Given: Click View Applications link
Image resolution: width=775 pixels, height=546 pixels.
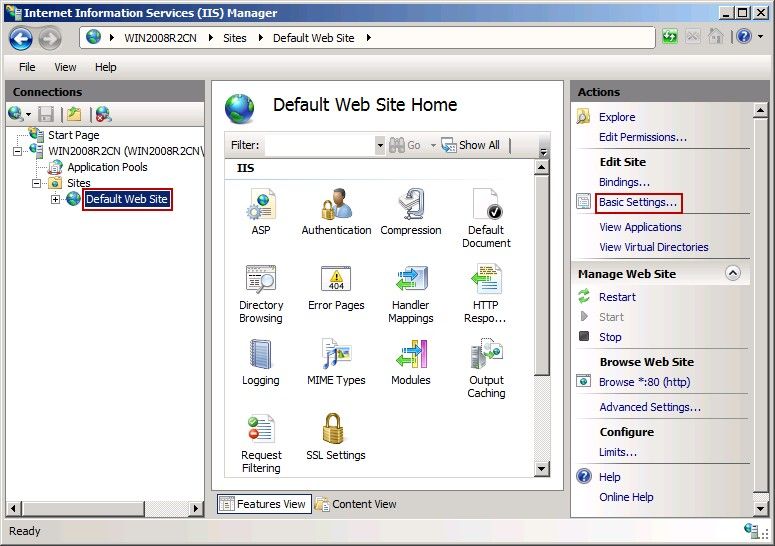Looking at the screenshot, I should [640, 227].
